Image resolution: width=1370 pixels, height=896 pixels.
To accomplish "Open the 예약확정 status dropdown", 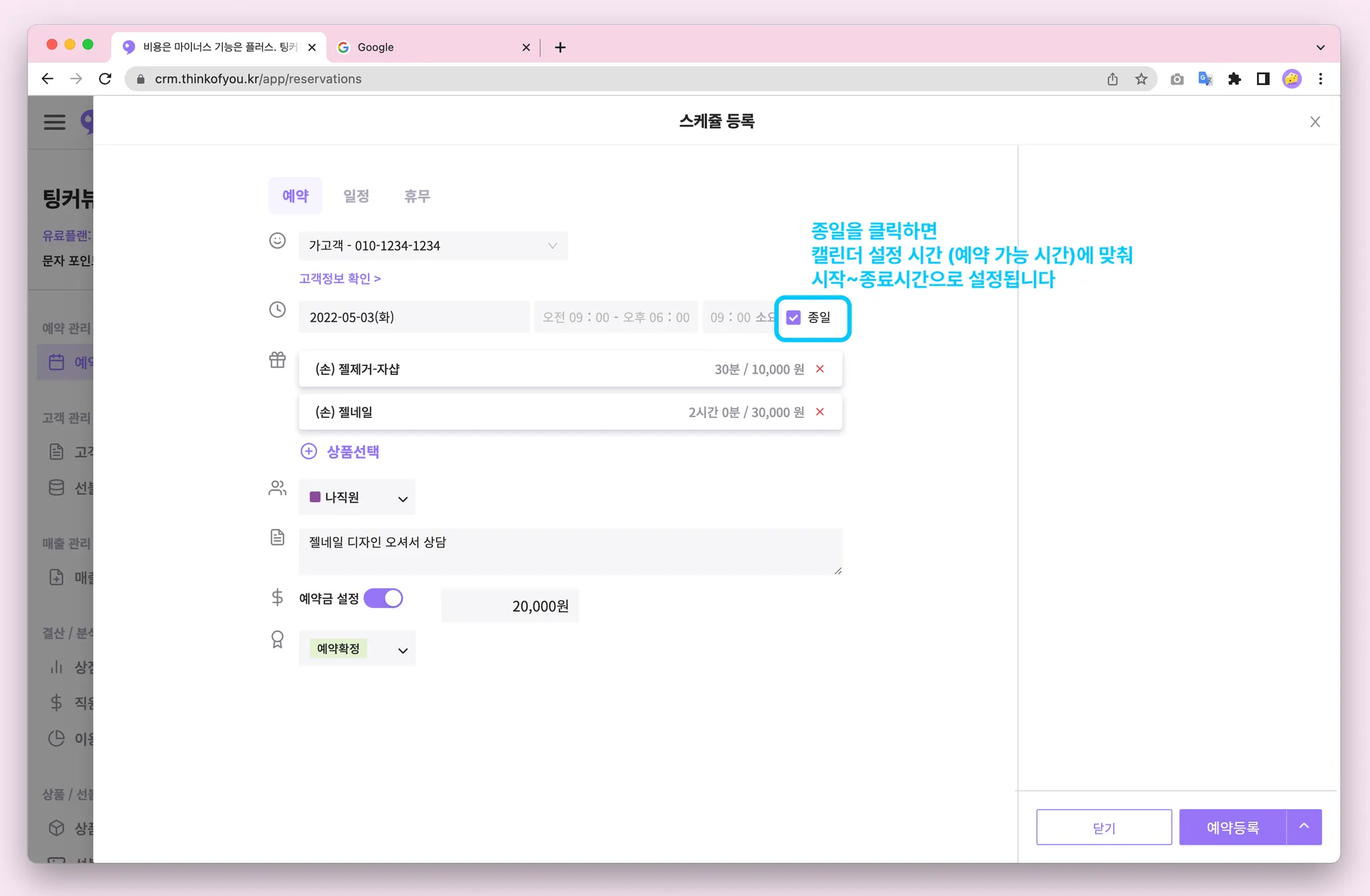I will (357, 649).
